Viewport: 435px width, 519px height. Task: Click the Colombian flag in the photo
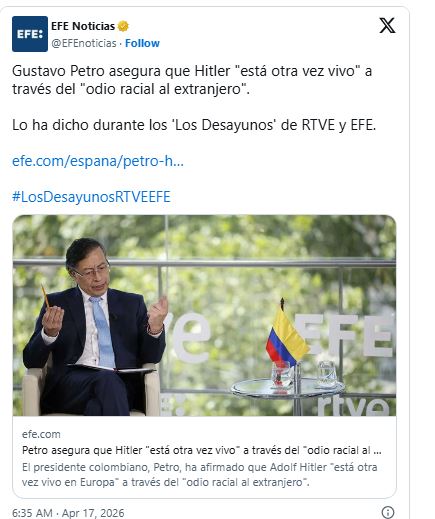287,337
